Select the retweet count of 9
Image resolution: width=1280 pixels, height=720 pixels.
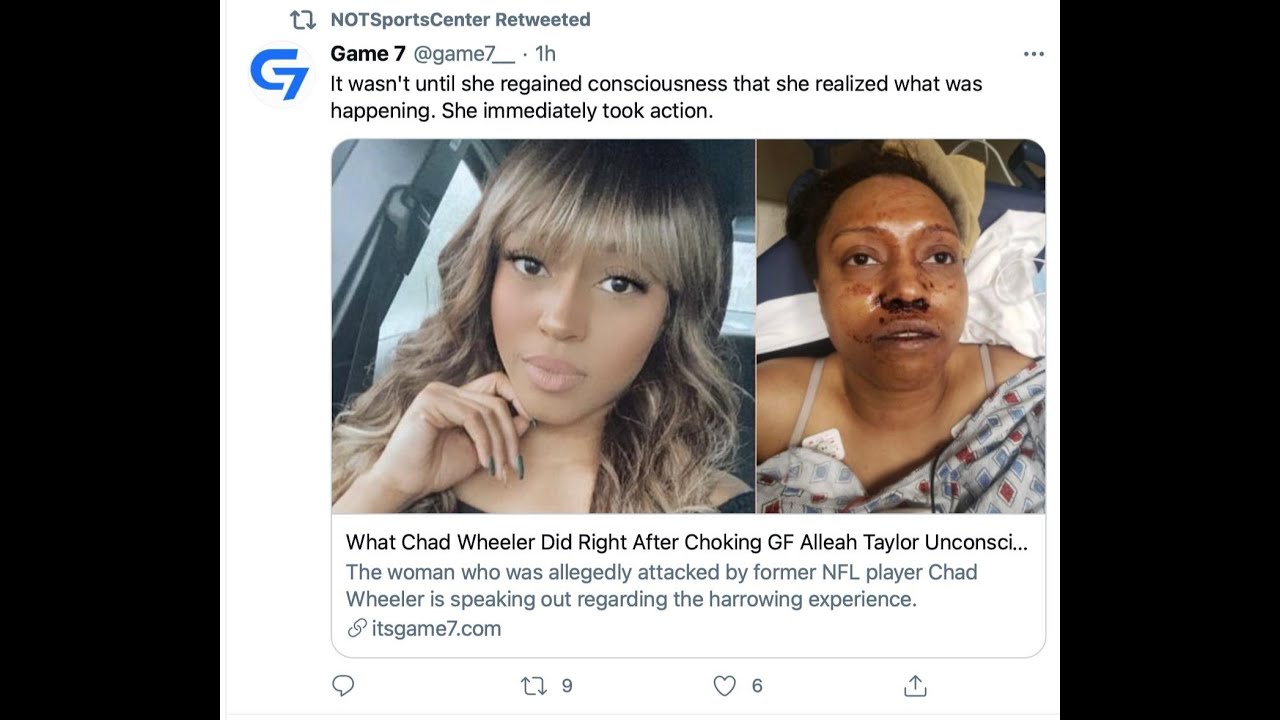(567, 686)
